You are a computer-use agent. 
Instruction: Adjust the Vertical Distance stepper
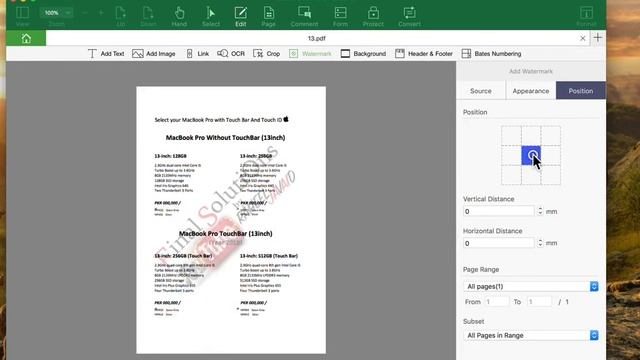pos(540,211)
